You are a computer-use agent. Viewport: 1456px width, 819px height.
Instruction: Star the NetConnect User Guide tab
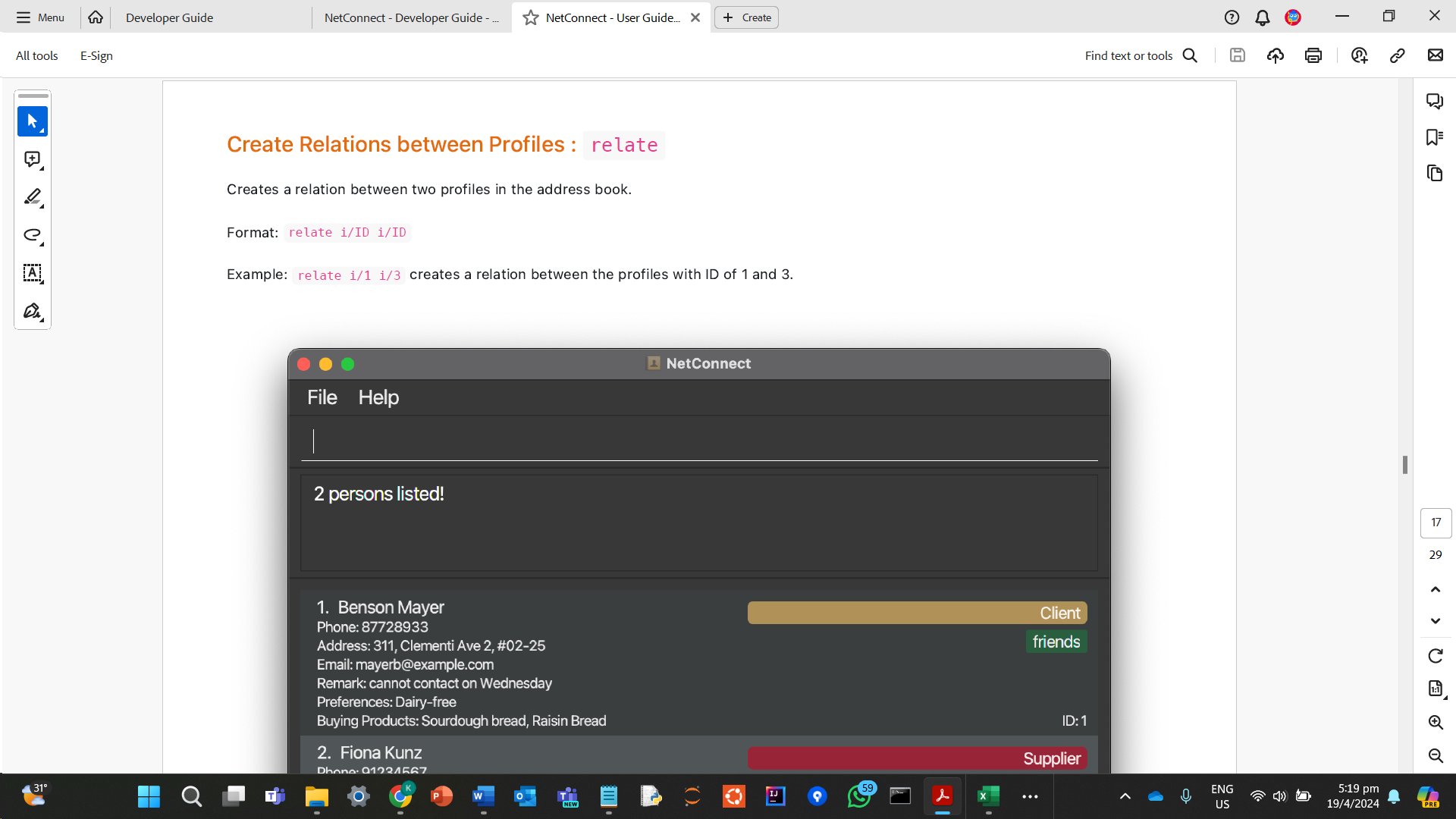(531, 17)
